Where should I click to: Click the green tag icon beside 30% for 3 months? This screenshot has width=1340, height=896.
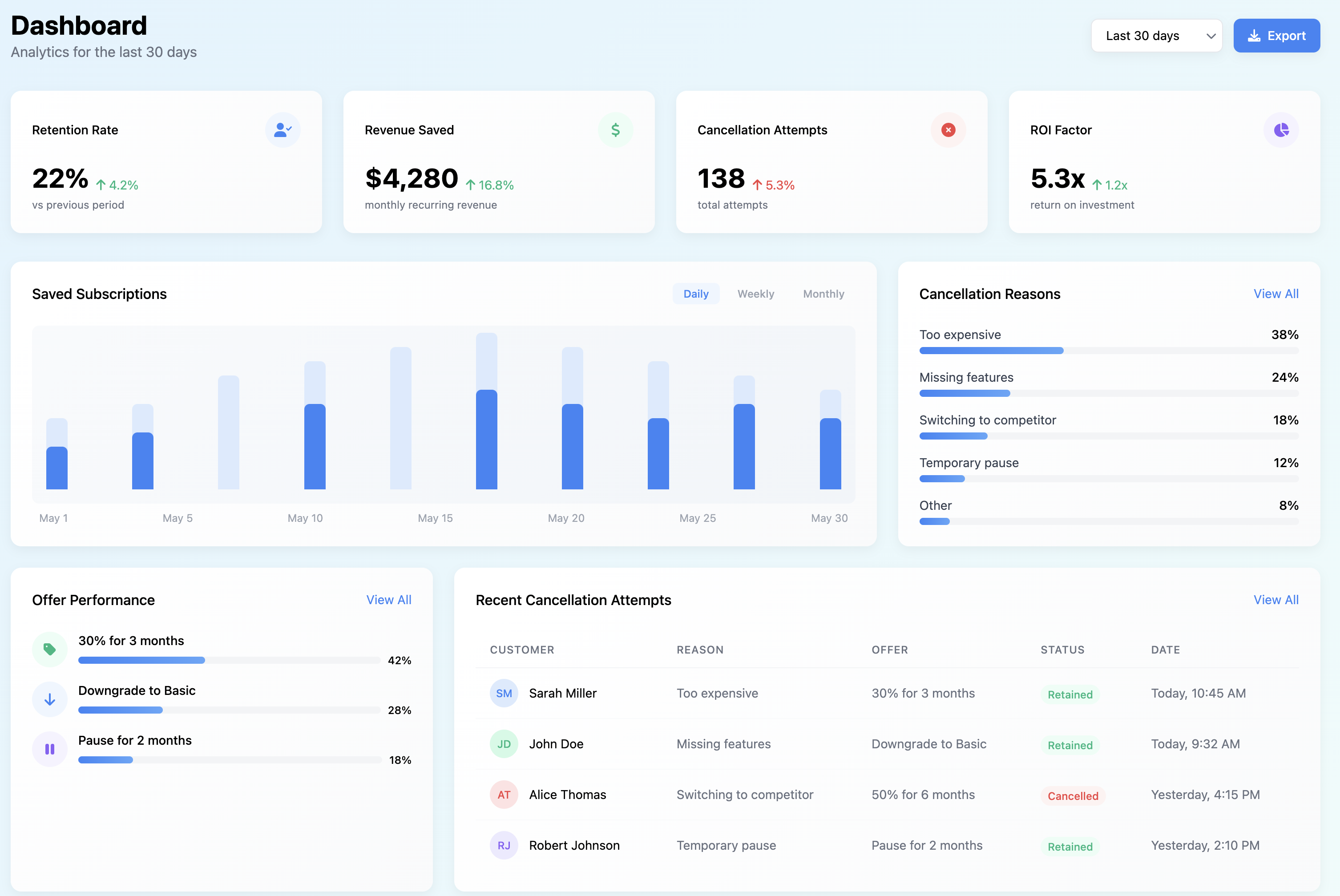(50, 649)
